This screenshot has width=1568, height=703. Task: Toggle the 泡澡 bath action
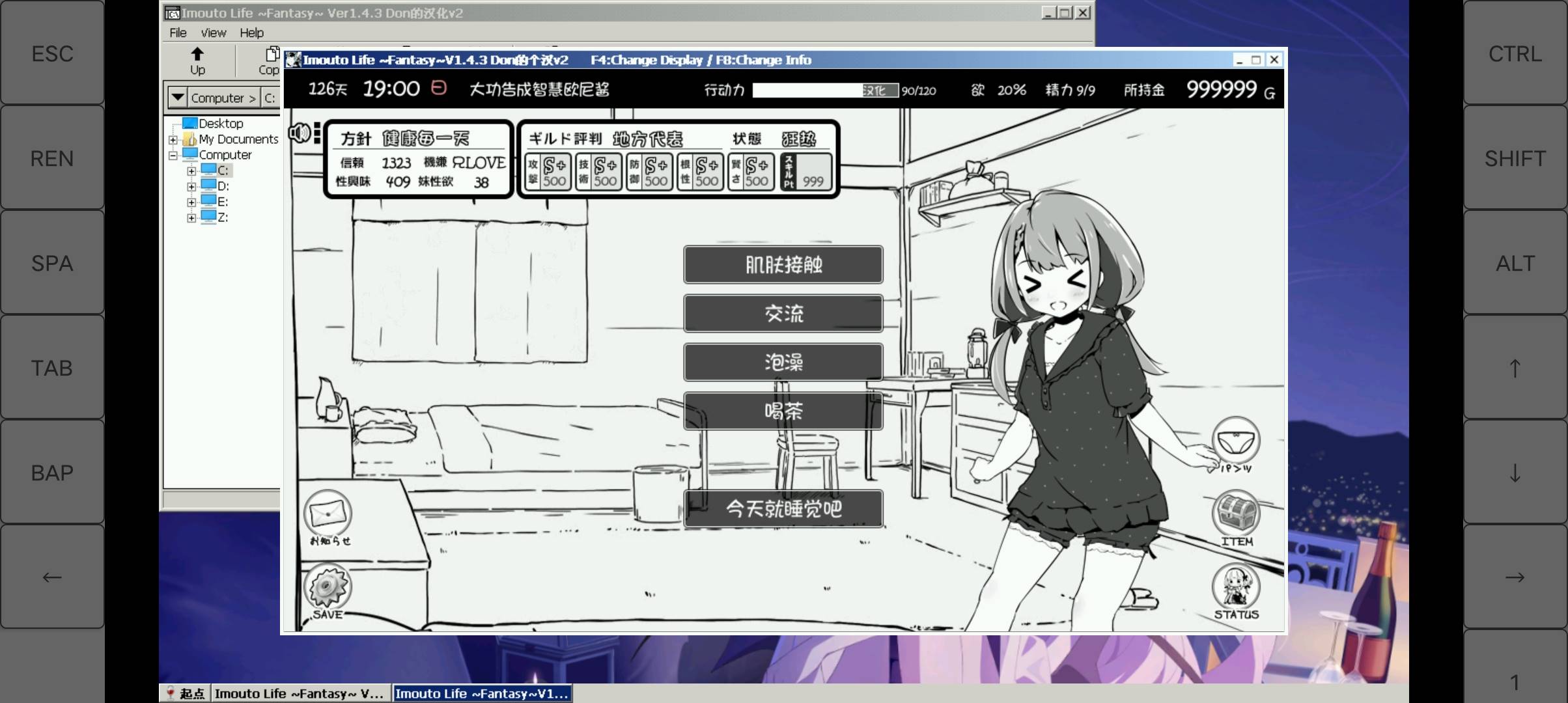coord(782,361)
